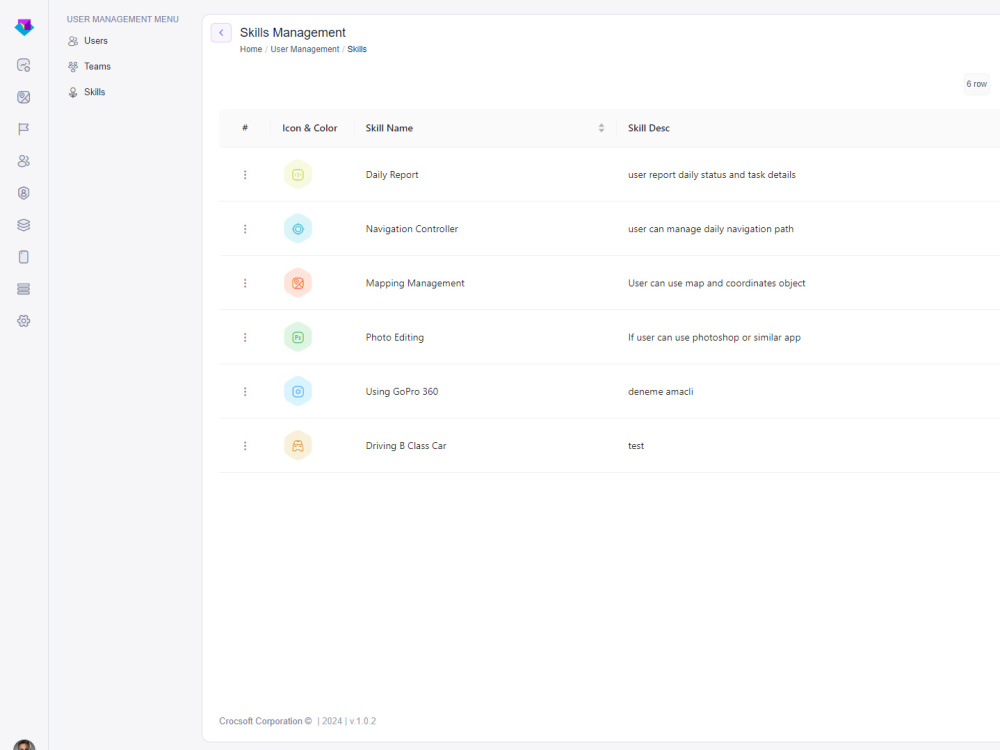Open the device sidebar icon

pos(24,256)
